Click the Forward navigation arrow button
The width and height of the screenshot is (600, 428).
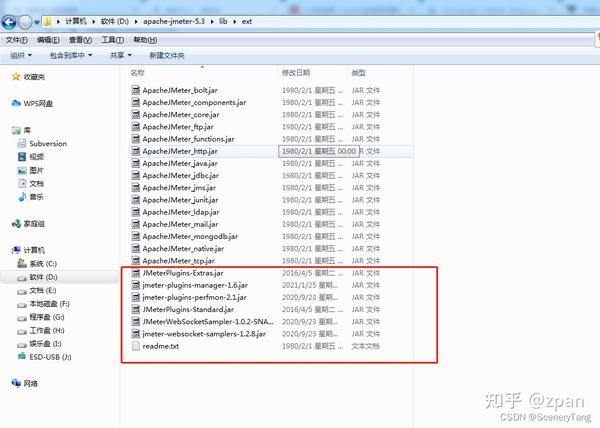tap(25, 23)
